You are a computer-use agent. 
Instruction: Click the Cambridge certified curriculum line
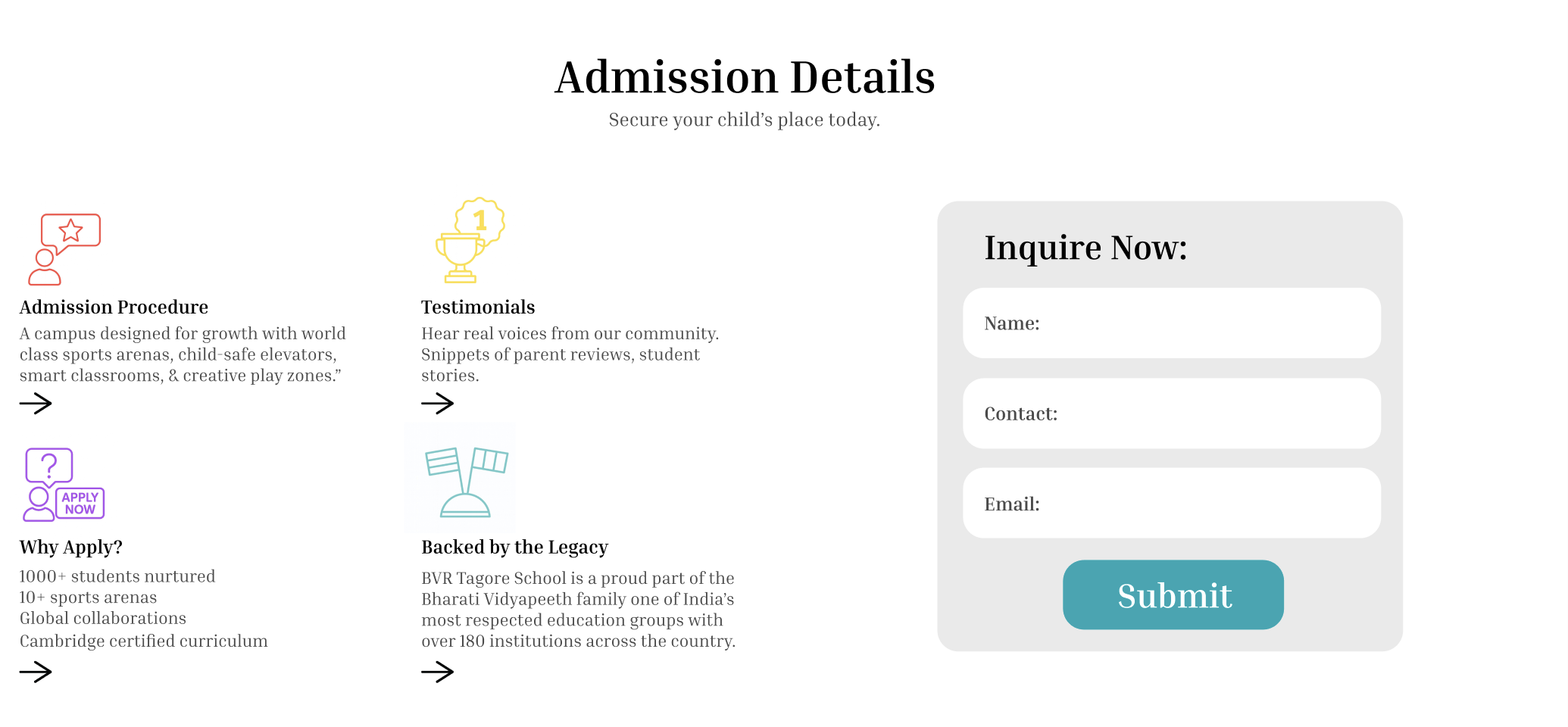(143, 641)
